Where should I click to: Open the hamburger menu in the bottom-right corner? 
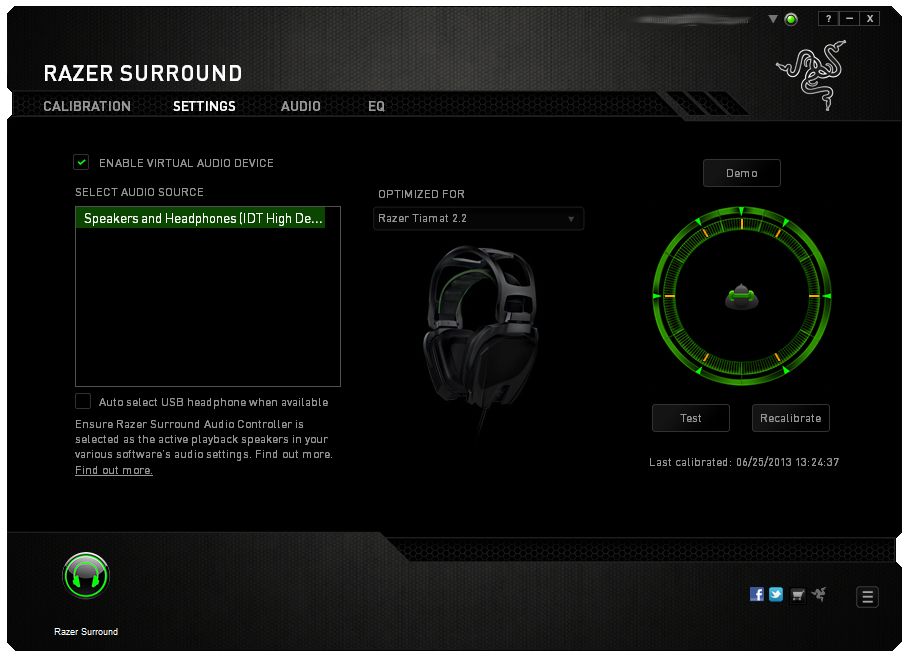tap(866, 596)
